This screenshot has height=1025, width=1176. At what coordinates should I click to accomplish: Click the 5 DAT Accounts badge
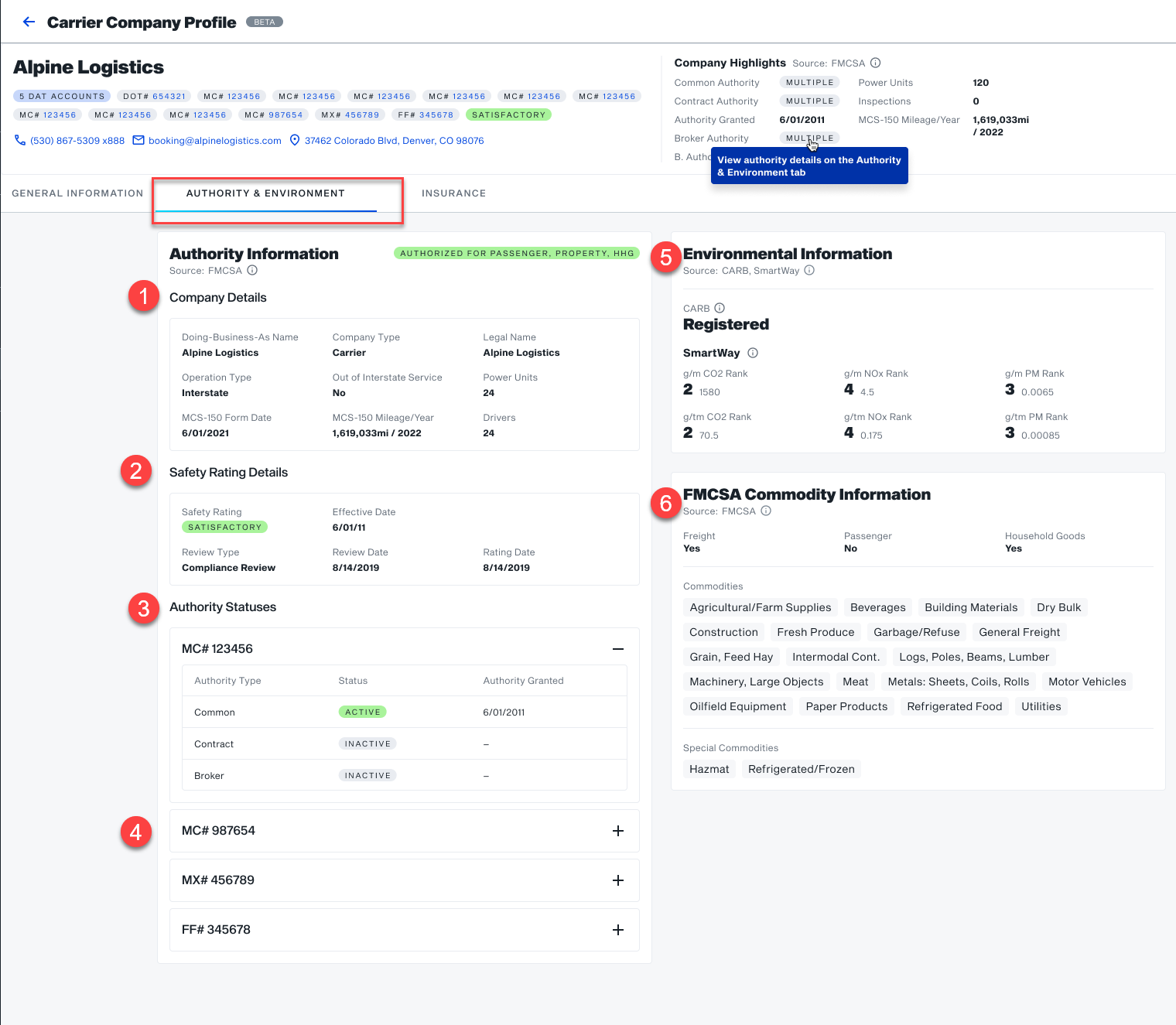point(62,96)
